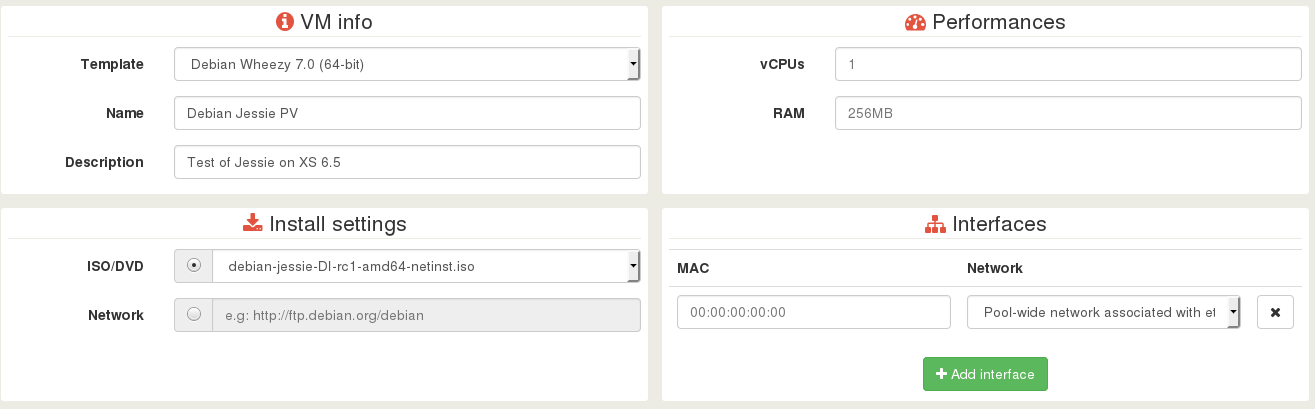The width and height of the screenshot is (1315, 409).
Task: Open the ISO/DVD image dropdown
Action: 426,266
